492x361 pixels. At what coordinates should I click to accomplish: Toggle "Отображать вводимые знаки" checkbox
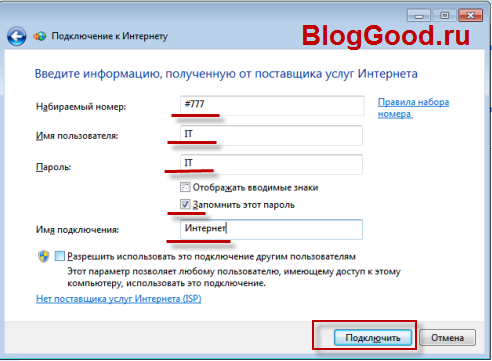point(185,187)
